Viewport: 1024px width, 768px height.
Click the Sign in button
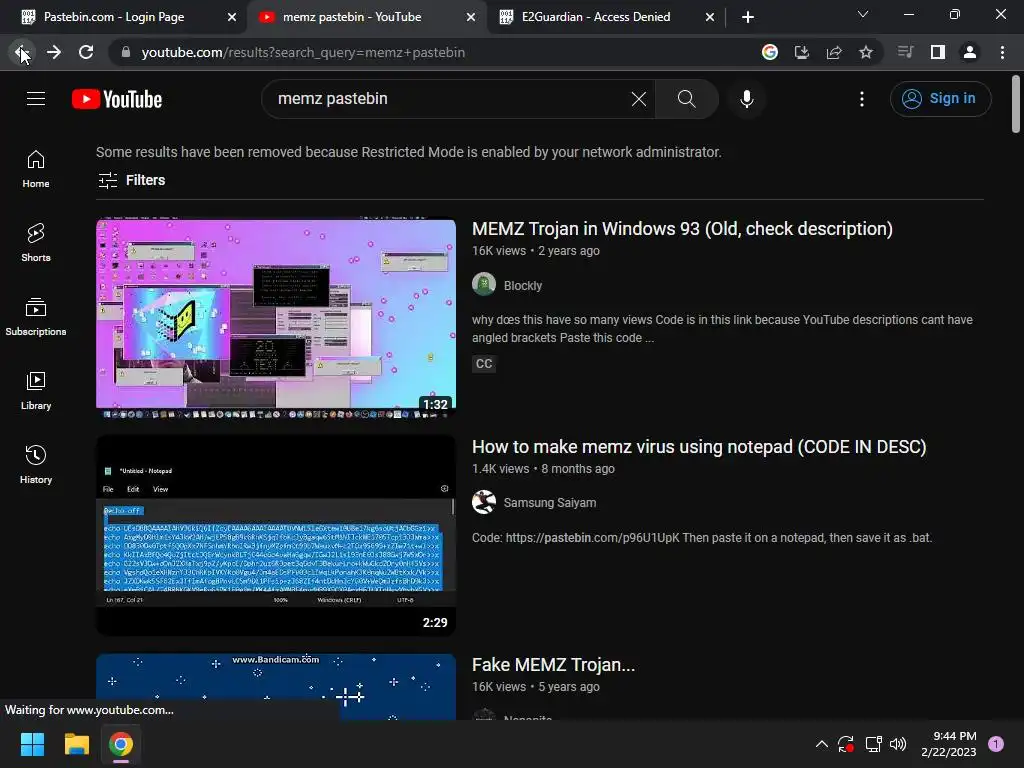pos(940,99)
